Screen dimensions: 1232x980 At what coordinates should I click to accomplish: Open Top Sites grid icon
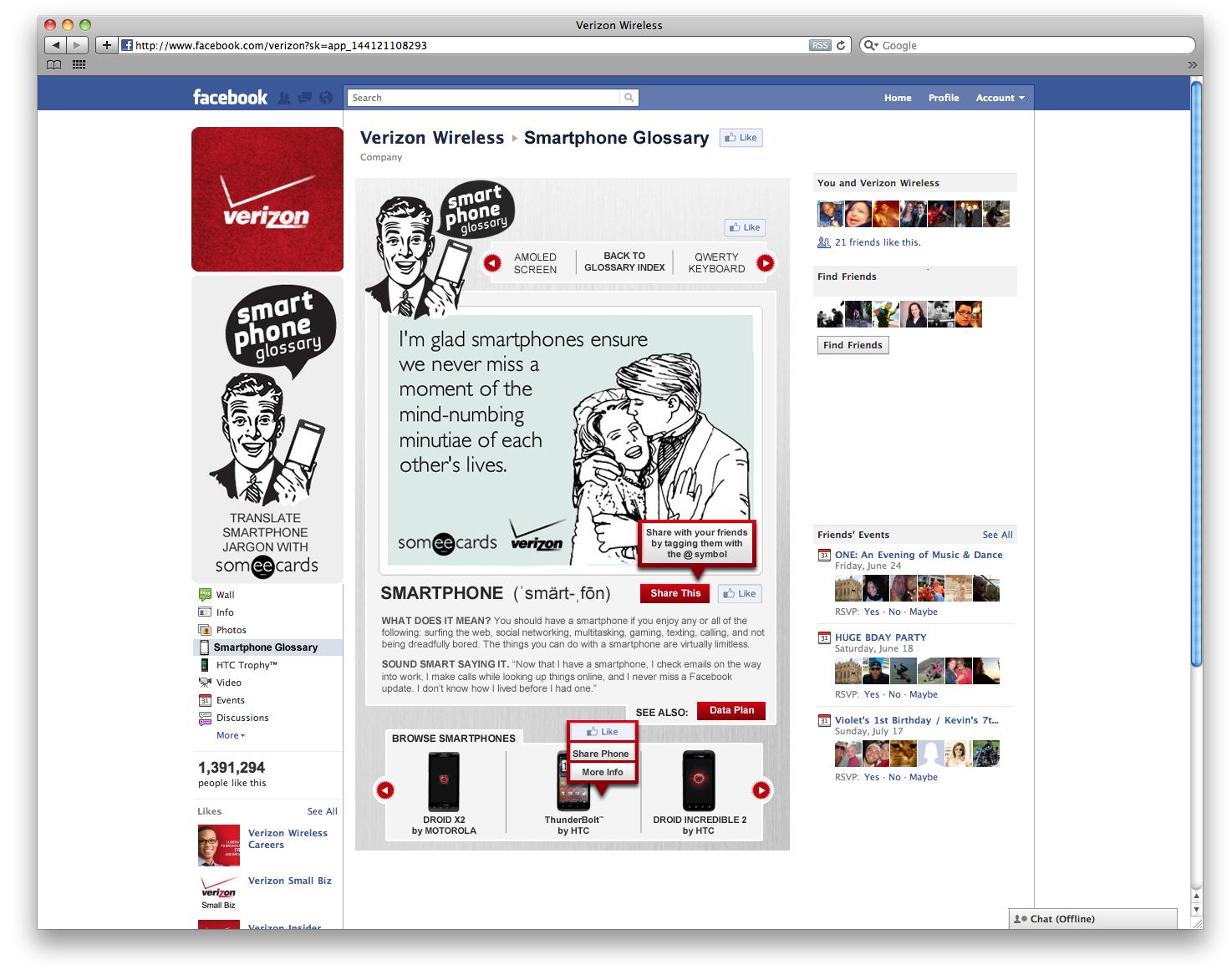tap(79, 64)
